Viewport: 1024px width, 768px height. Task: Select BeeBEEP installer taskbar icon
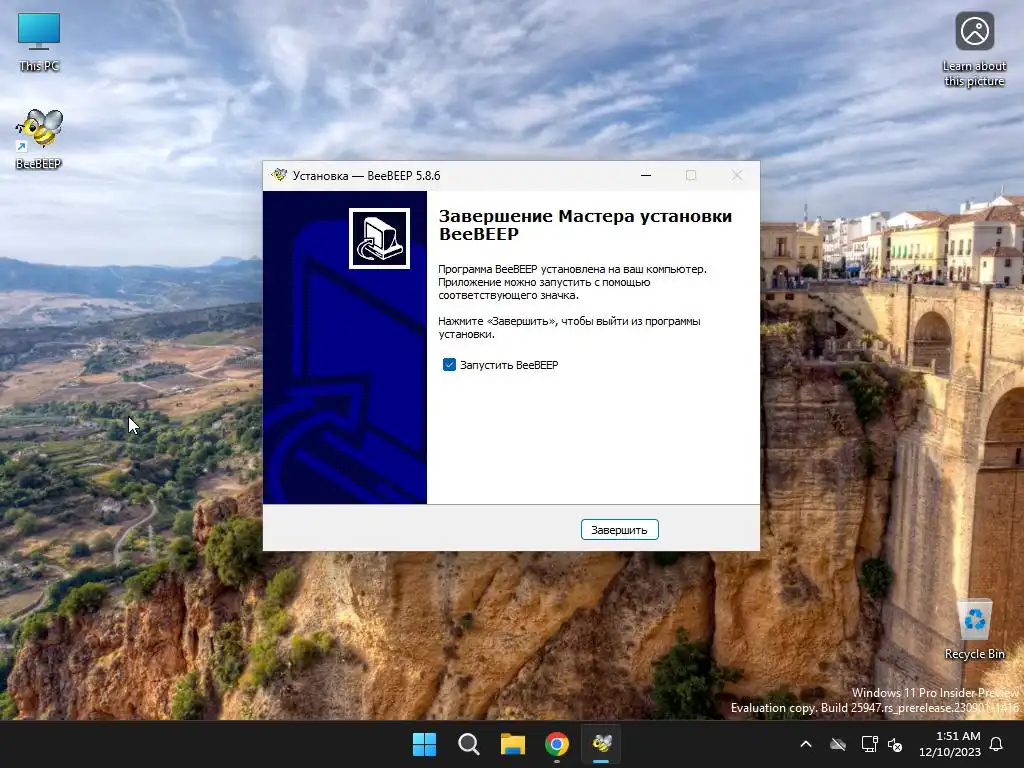click(601, 744)
